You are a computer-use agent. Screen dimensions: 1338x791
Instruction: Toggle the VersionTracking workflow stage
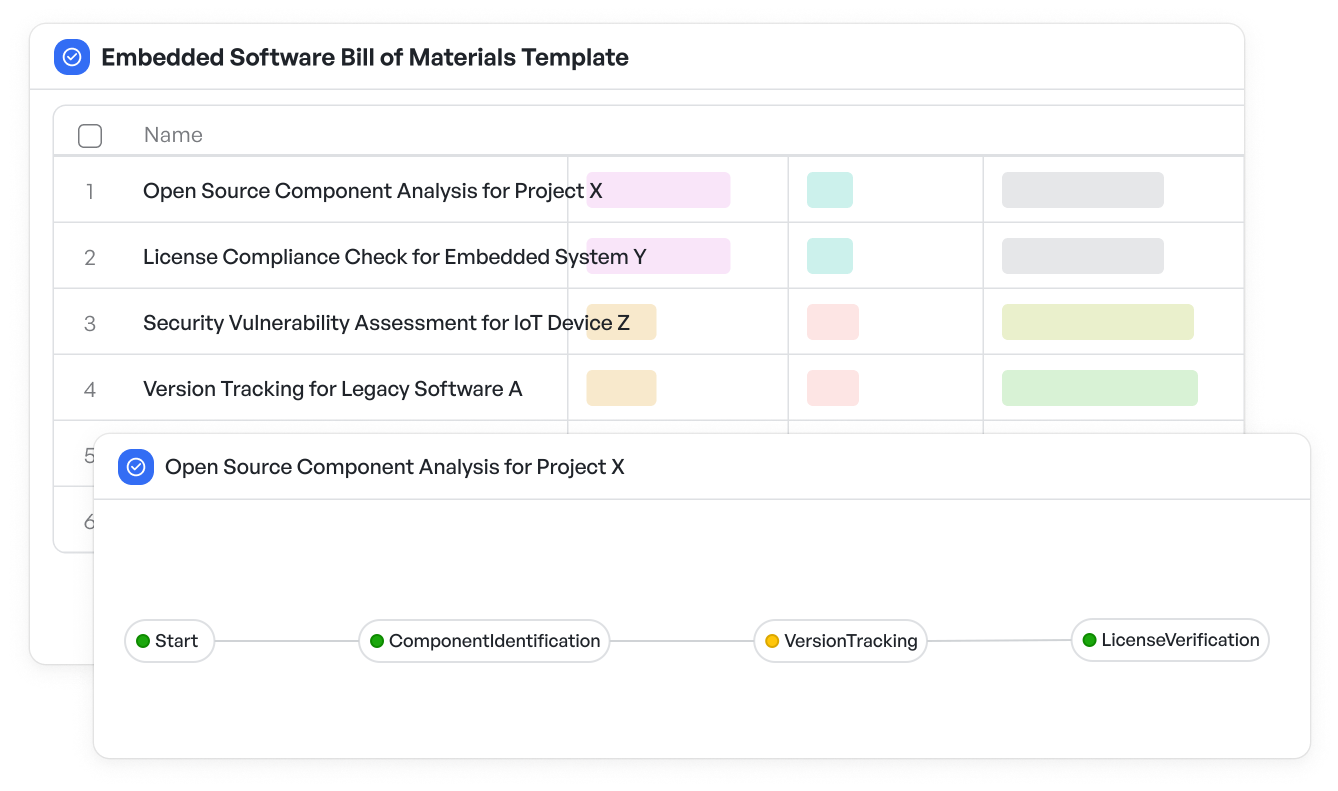(x=840, y=641)
